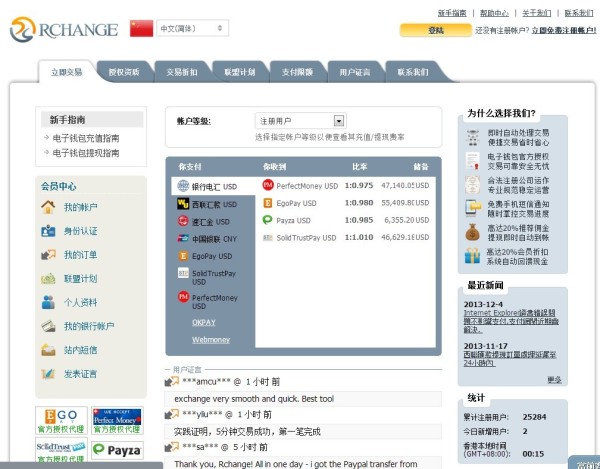Select 西联汇款 USD payment option

click(213, 204)
